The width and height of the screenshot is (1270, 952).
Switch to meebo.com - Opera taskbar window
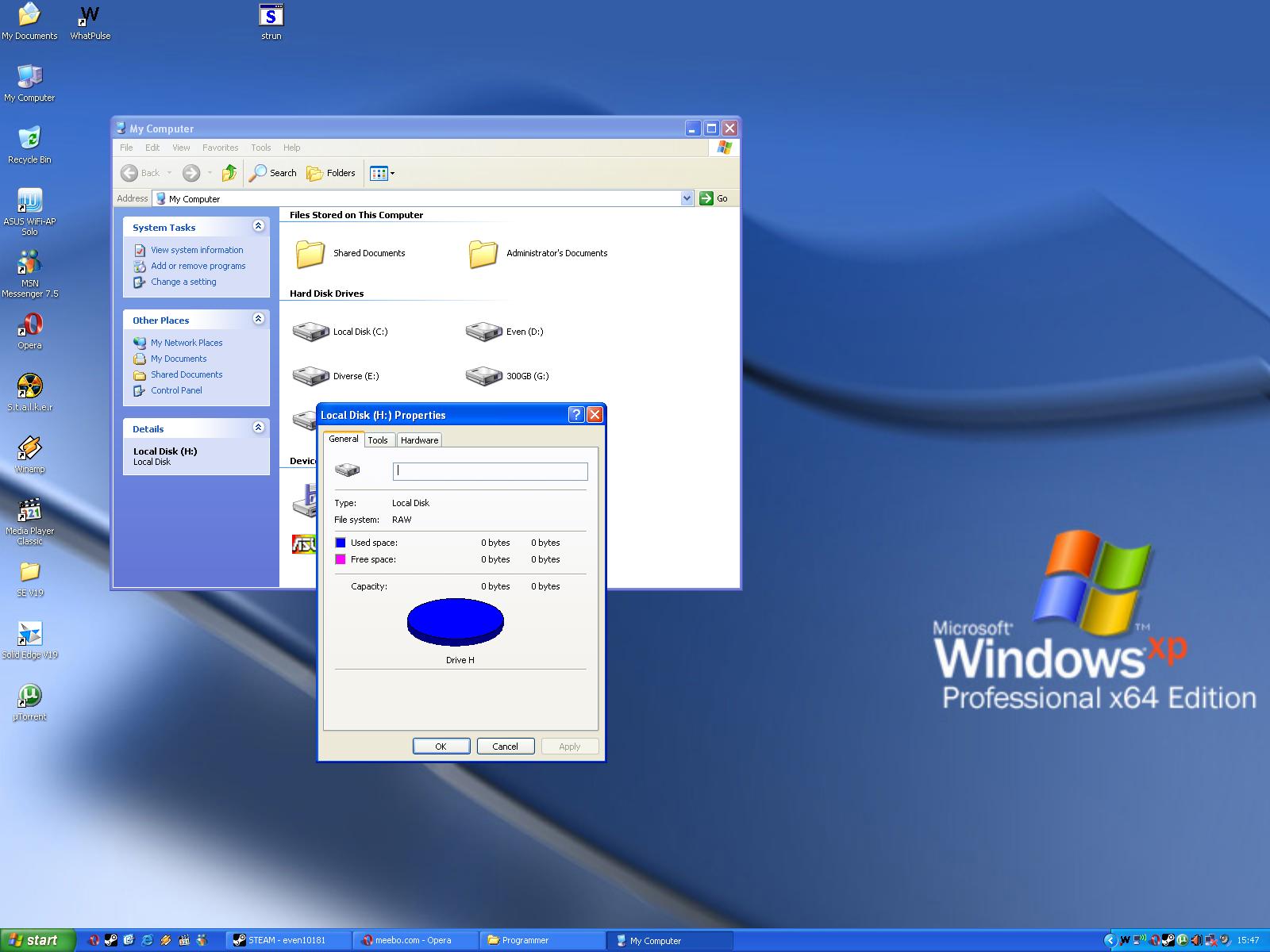tap(416, 940)
